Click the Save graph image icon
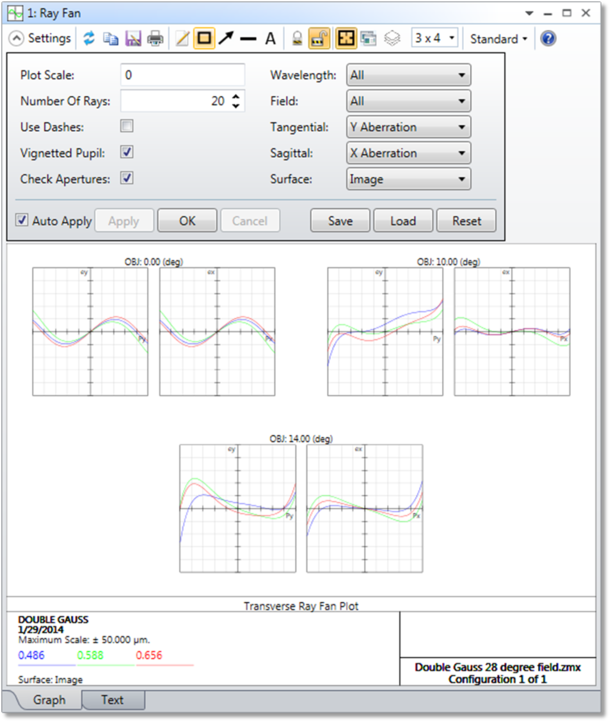This screenshot has height=722, width=611. point(133,39)
